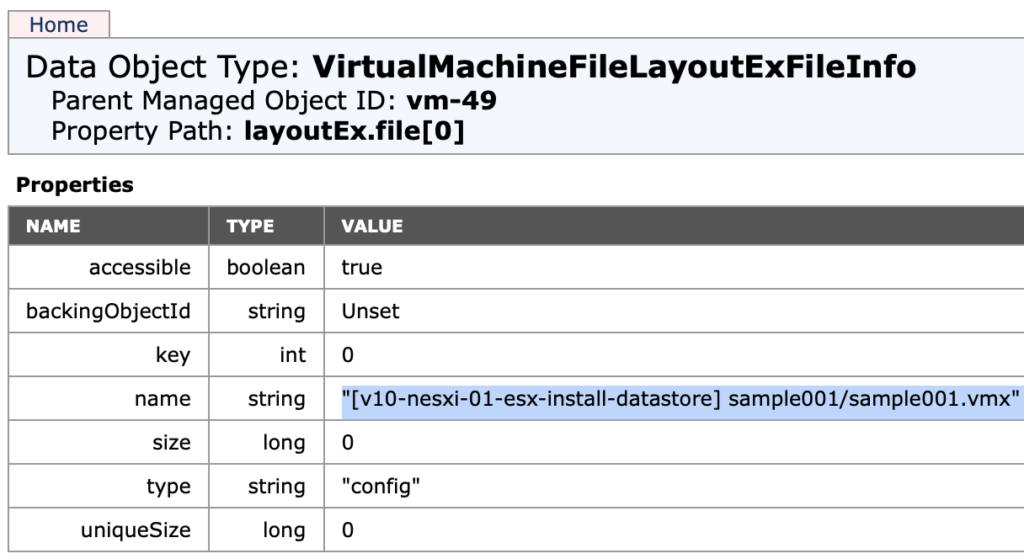Click the NAME column header

[x=53, y=226]
